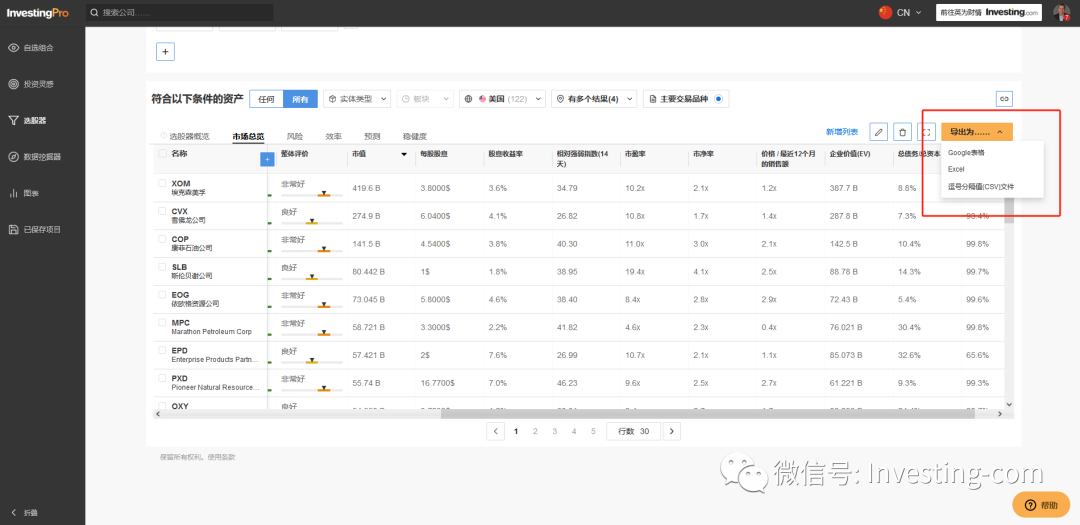The image size is (1080, 525).
Task: Click the vertical table scrollbar
Action: [x=1009, y=209]
